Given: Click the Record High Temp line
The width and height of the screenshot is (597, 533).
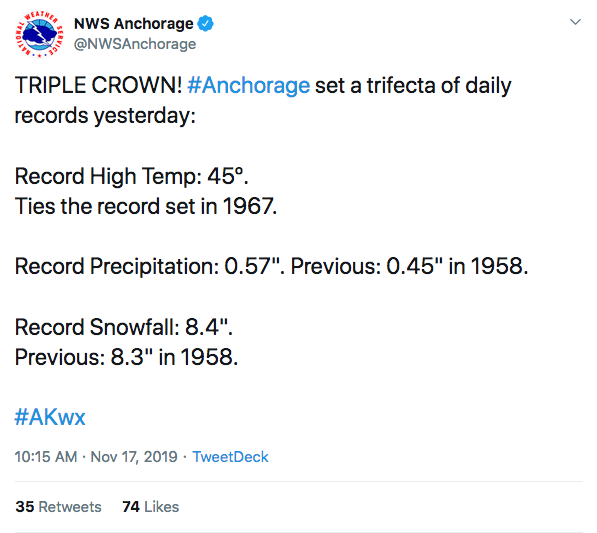Looking at the screenshot, I should point(131,177).
